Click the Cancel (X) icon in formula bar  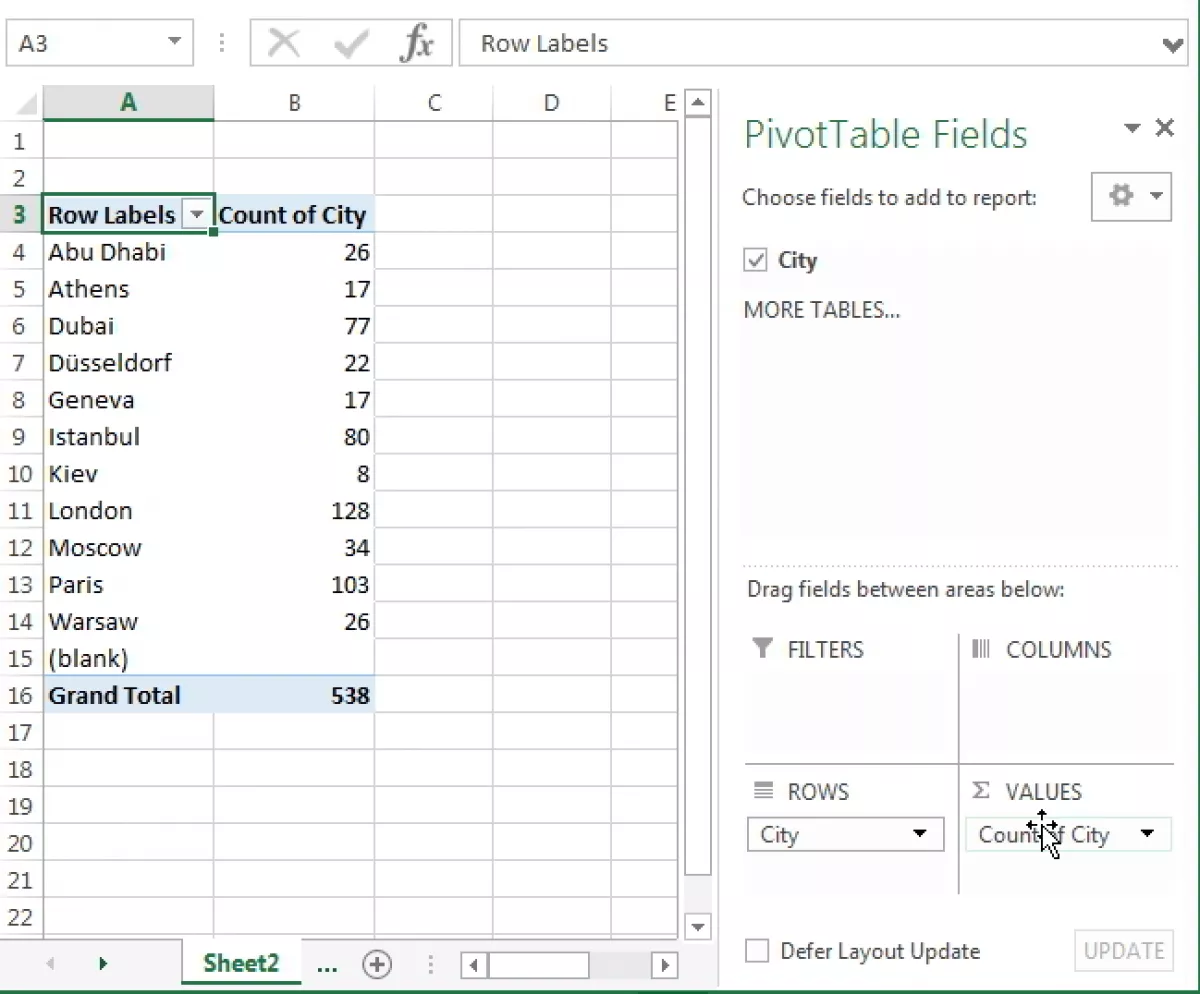coord(283,43)
